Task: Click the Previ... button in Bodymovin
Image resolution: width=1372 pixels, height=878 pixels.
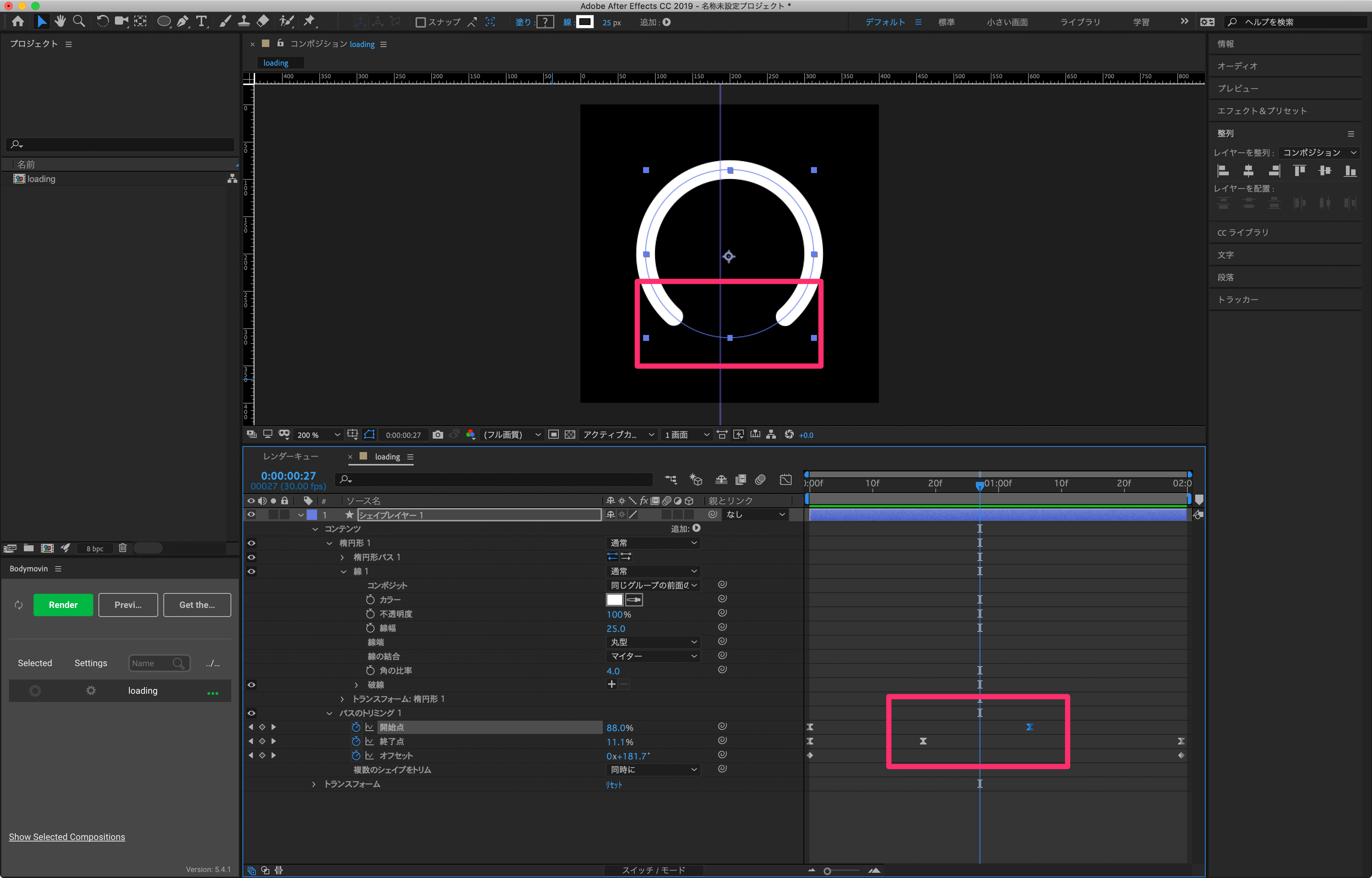Action: tap(128, 605)
